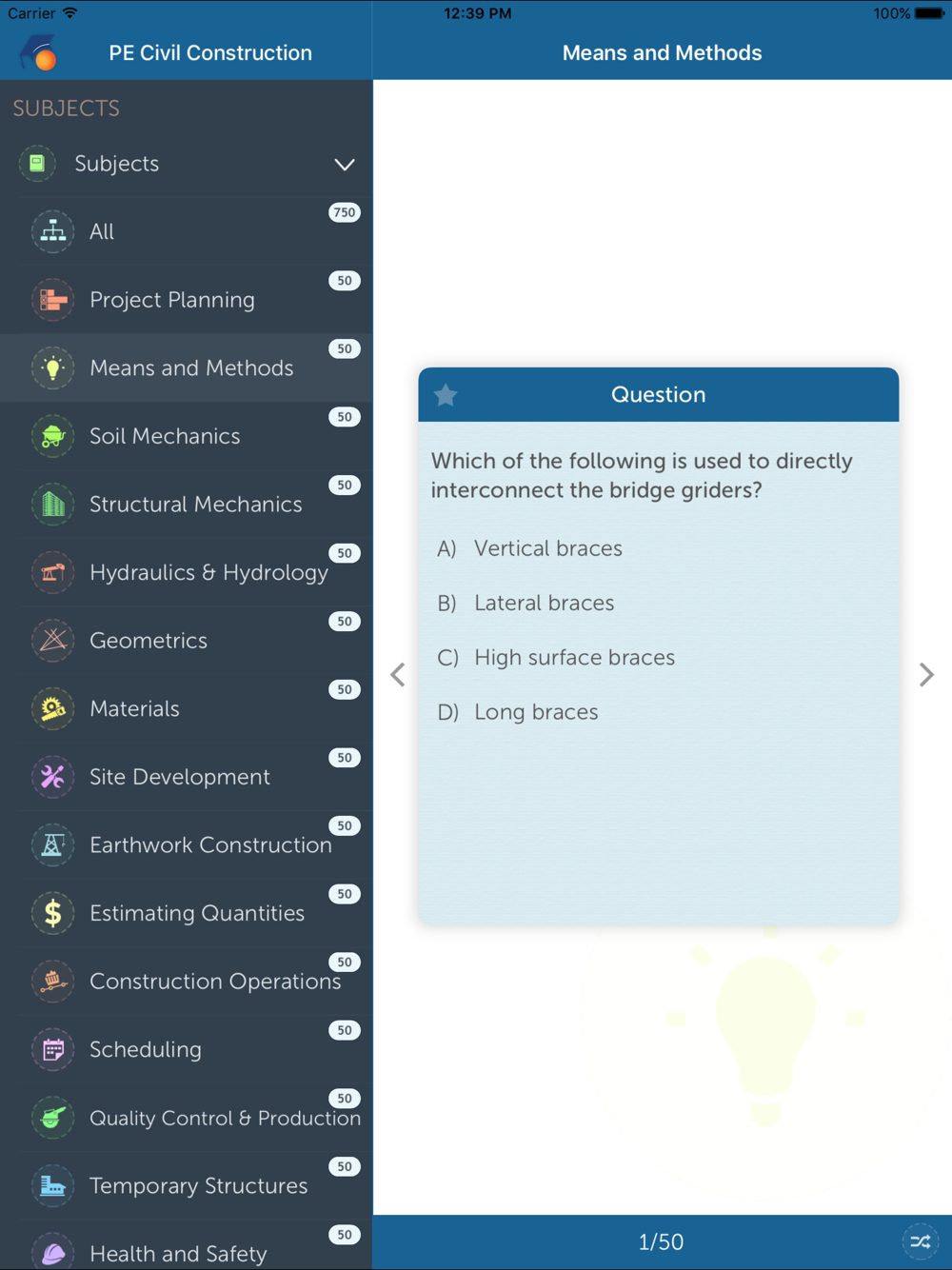The width and height of the screenshot is (952, 1270).
Task: Shuffle questions with the shuffle icon
Action: [920, 1241]
